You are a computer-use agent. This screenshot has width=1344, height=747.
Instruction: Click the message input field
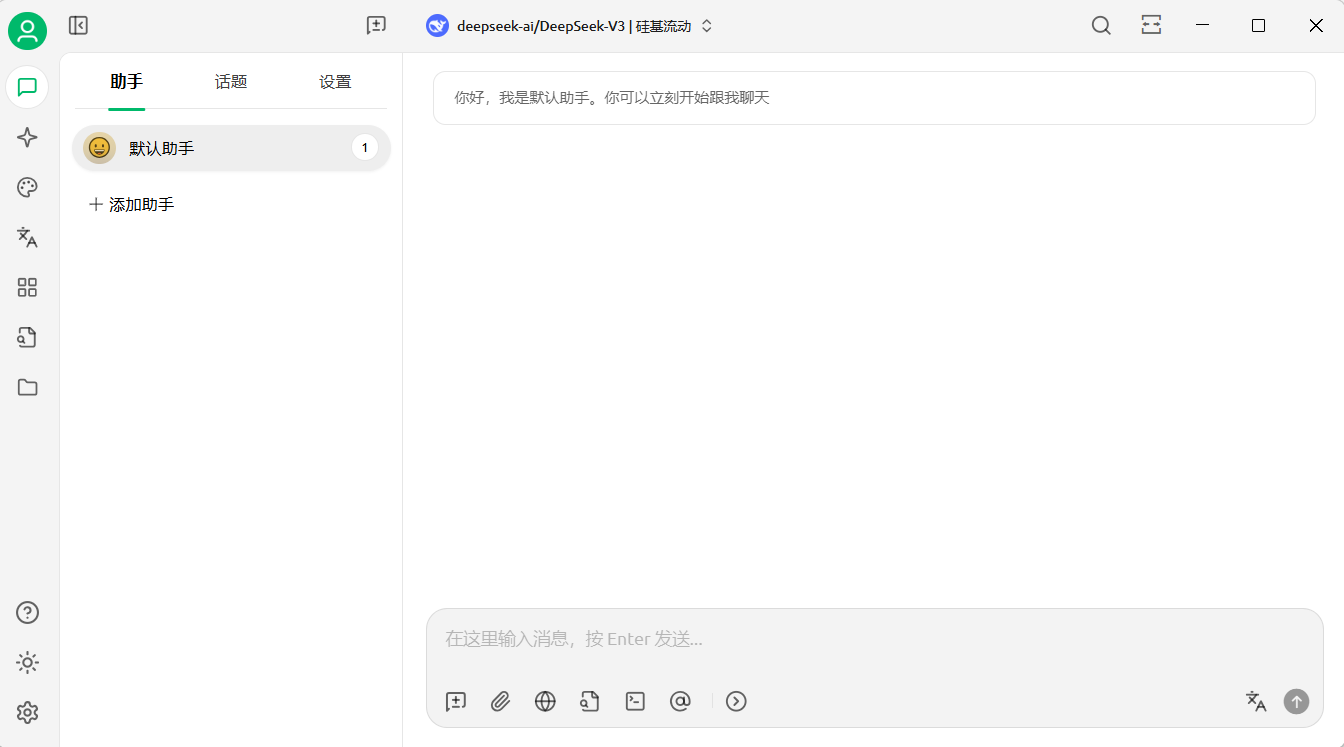point(874,639)
